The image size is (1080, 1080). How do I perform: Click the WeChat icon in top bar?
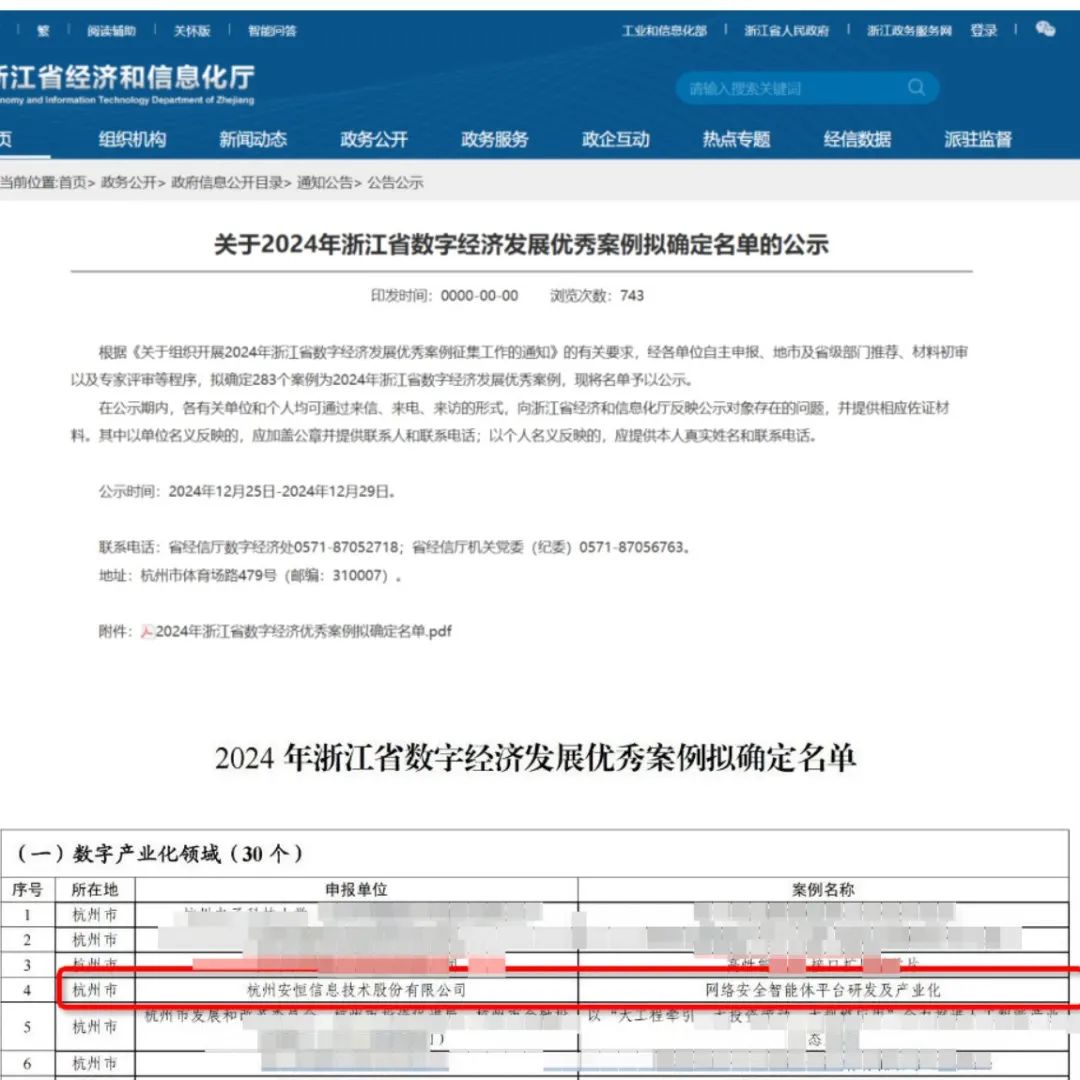pos(1046,30)
